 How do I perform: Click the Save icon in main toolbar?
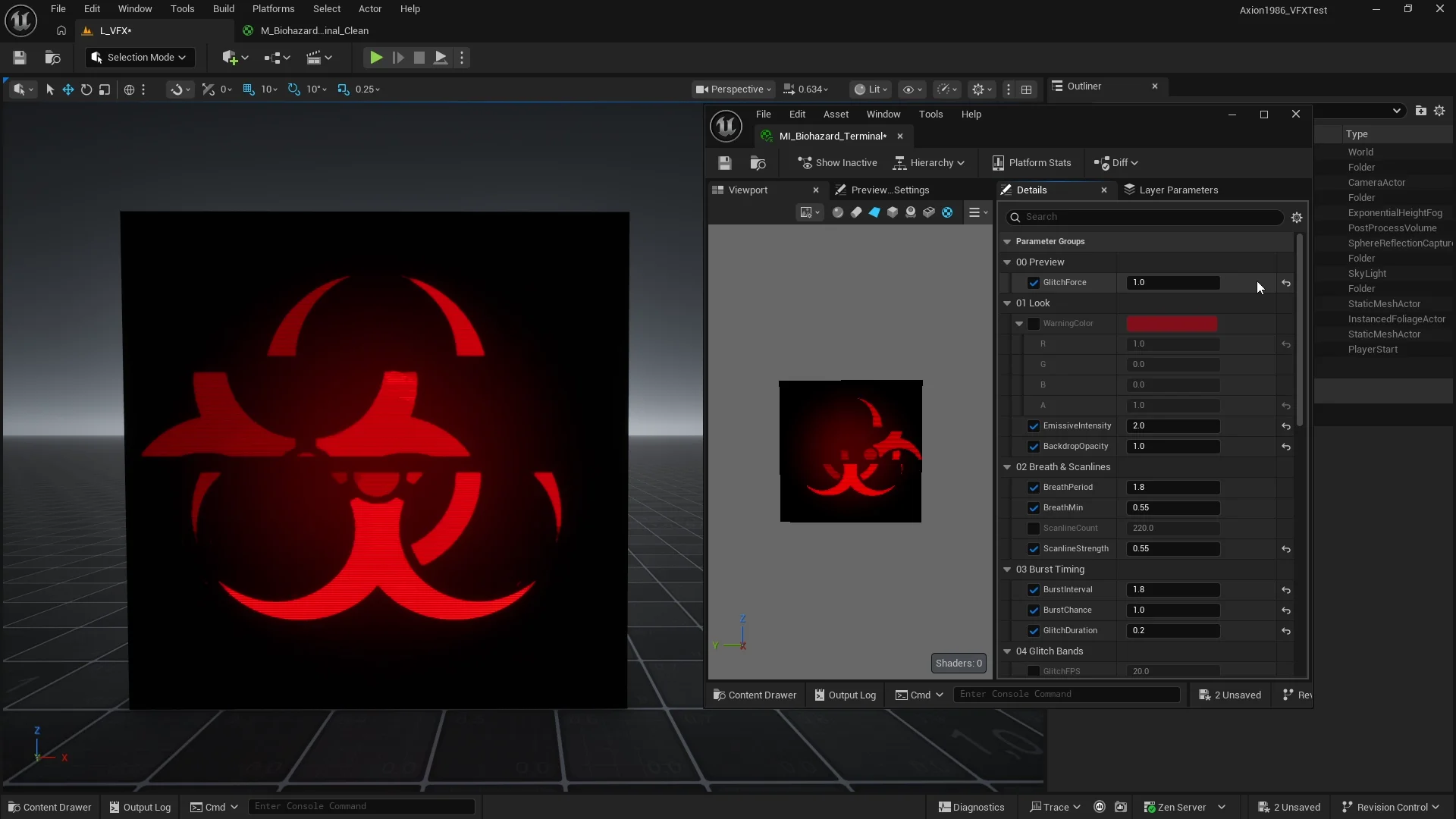click(x=20, y=58)
